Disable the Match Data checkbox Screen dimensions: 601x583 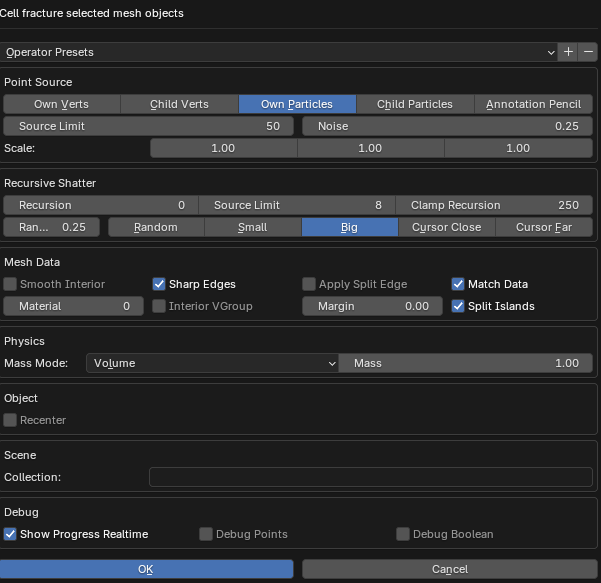click(459, 284)
